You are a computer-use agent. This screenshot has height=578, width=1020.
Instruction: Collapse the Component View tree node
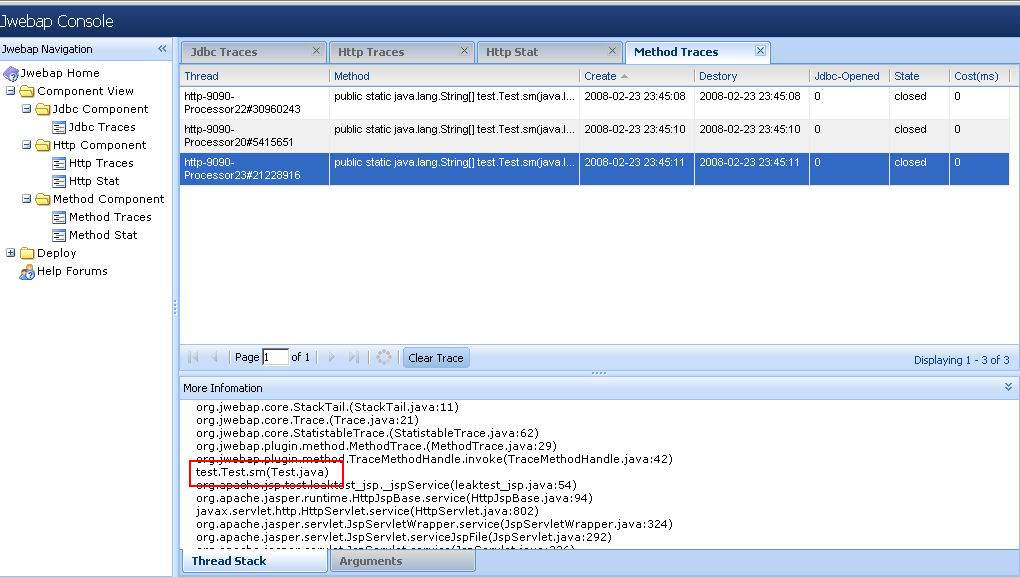pos(10,91)
